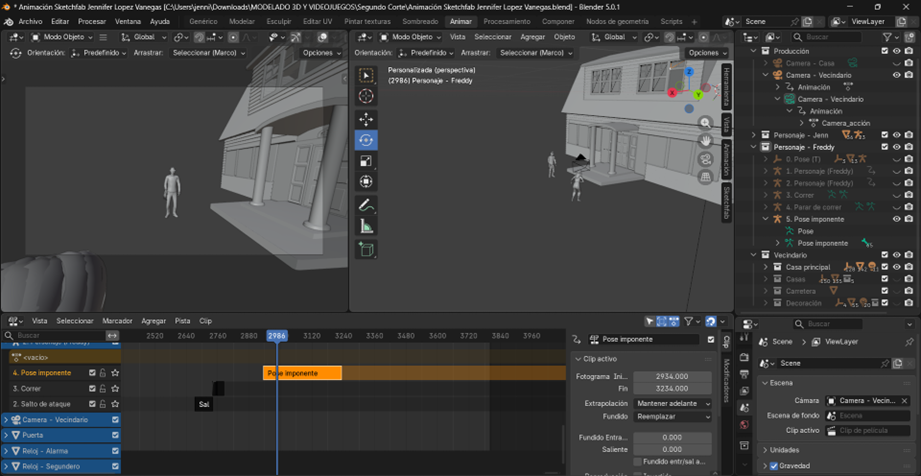Select the Move tool in viewport toolbar

pos(366,119)
